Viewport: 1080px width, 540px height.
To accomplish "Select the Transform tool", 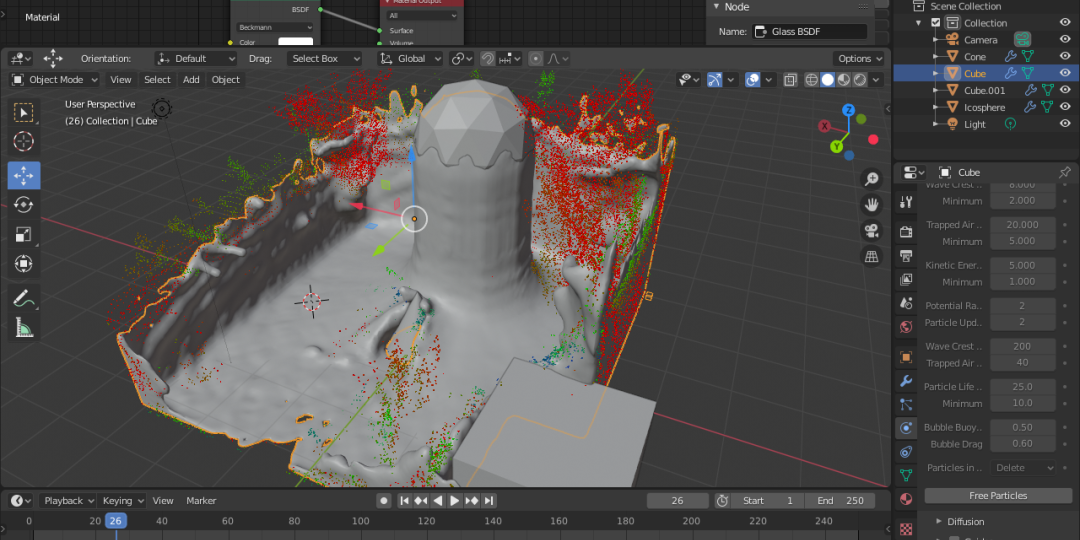I will coord(24,264).
